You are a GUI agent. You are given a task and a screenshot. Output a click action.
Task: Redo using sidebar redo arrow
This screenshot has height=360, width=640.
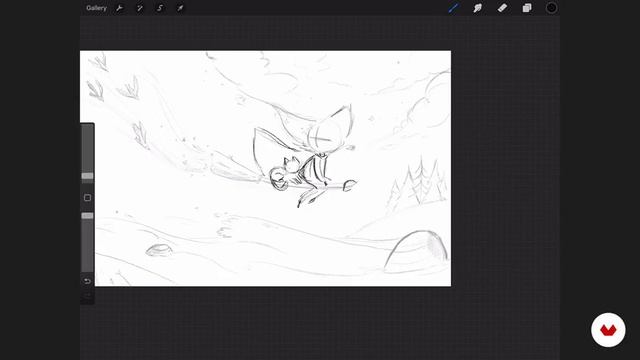(x=87, y=295)
